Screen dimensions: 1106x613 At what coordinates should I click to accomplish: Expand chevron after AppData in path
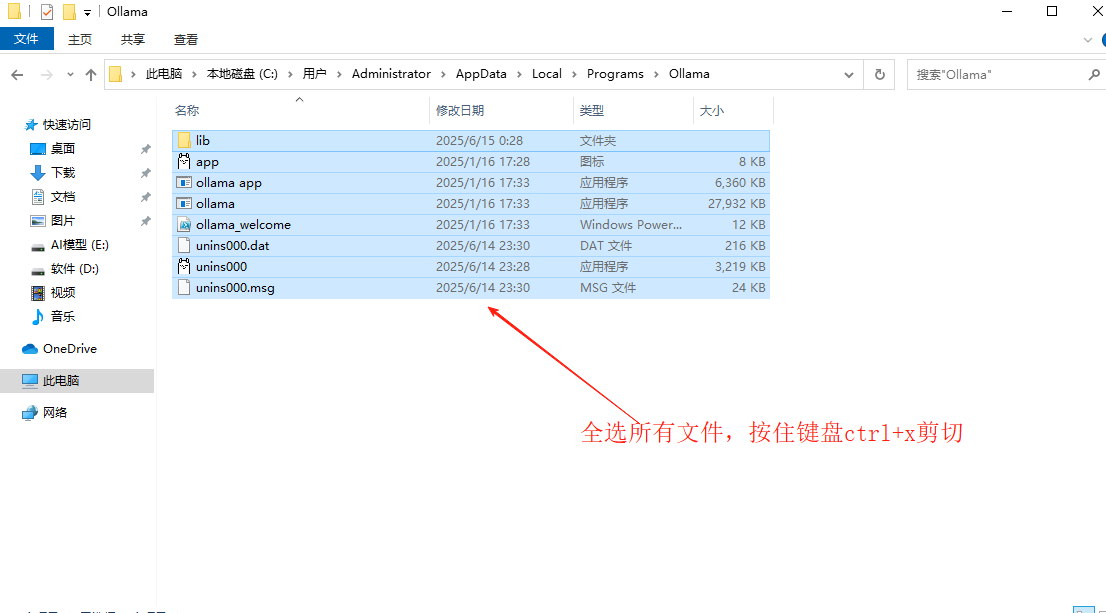tap(519, 74)
